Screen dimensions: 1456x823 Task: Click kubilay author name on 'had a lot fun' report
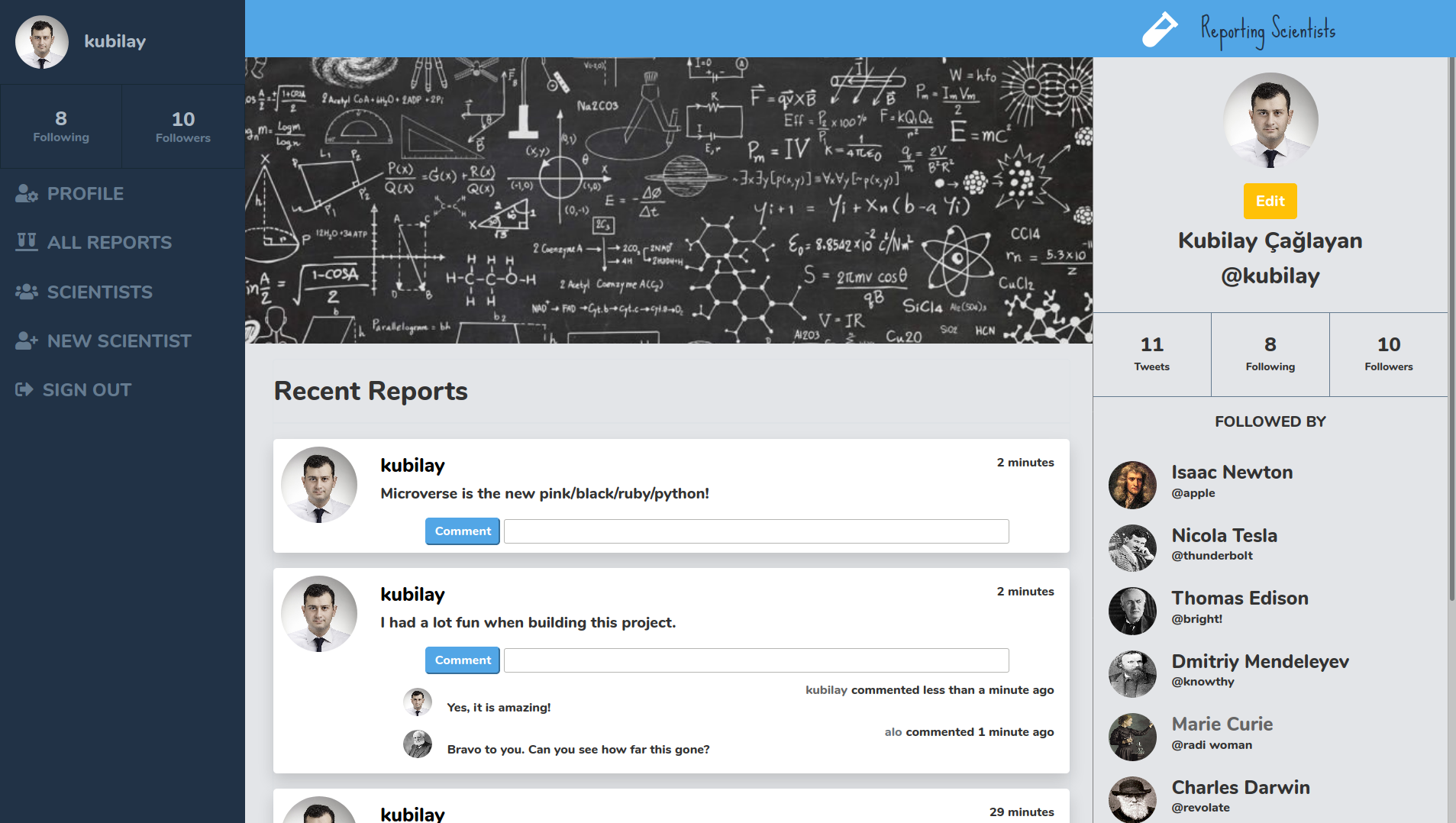[x=412, y=595]
